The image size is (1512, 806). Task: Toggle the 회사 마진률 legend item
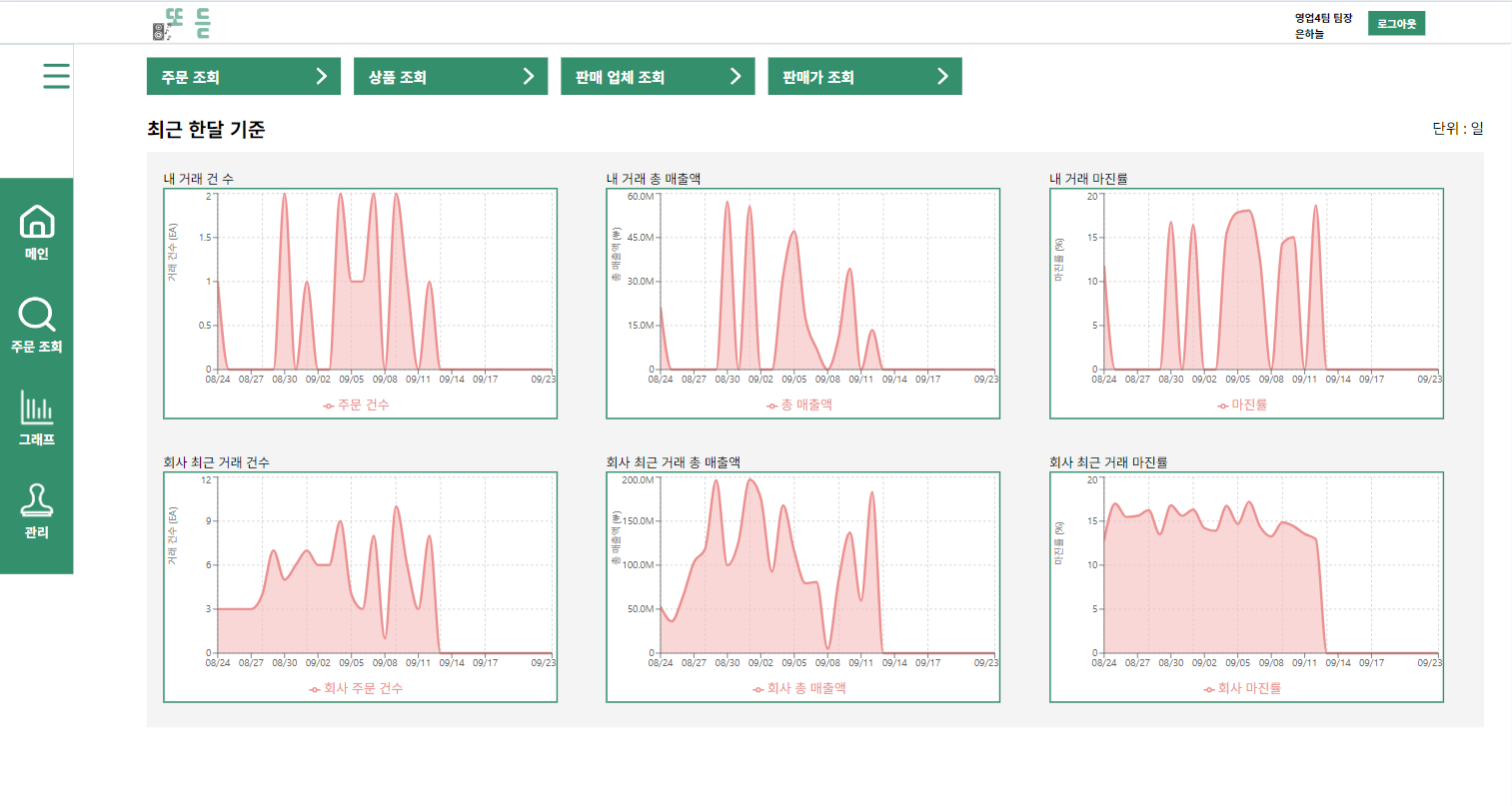point(1242,688)
